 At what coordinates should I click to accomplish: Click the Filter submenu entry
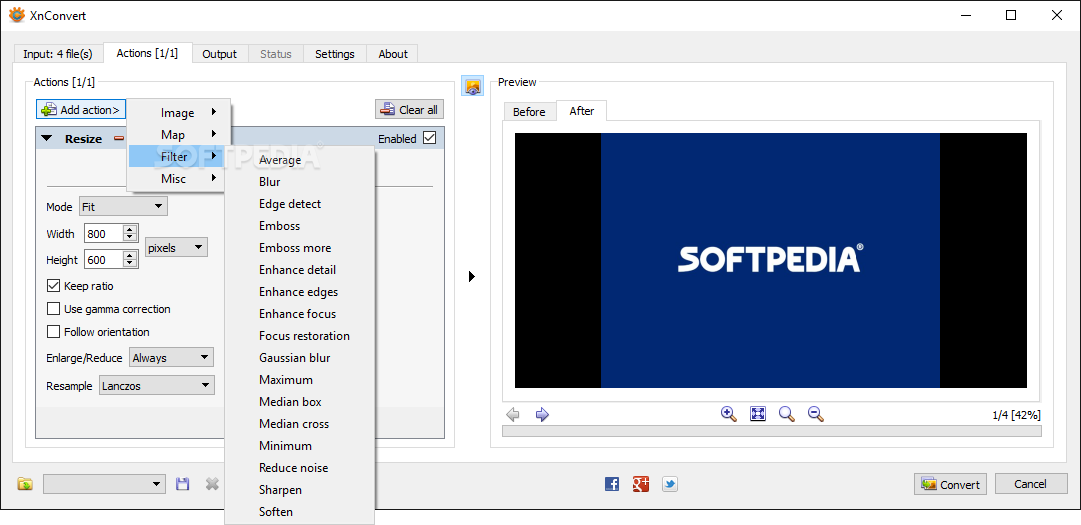tap(178, 156)
